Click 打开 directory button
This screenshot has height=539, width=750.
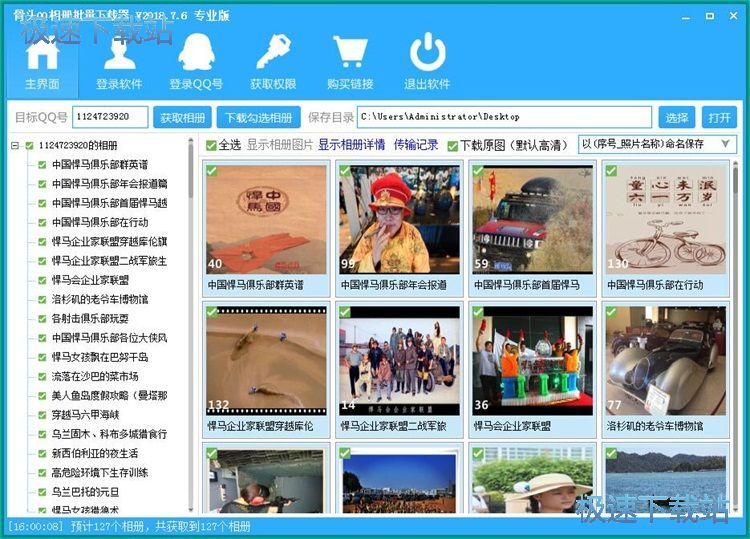(x=719, y=117)
